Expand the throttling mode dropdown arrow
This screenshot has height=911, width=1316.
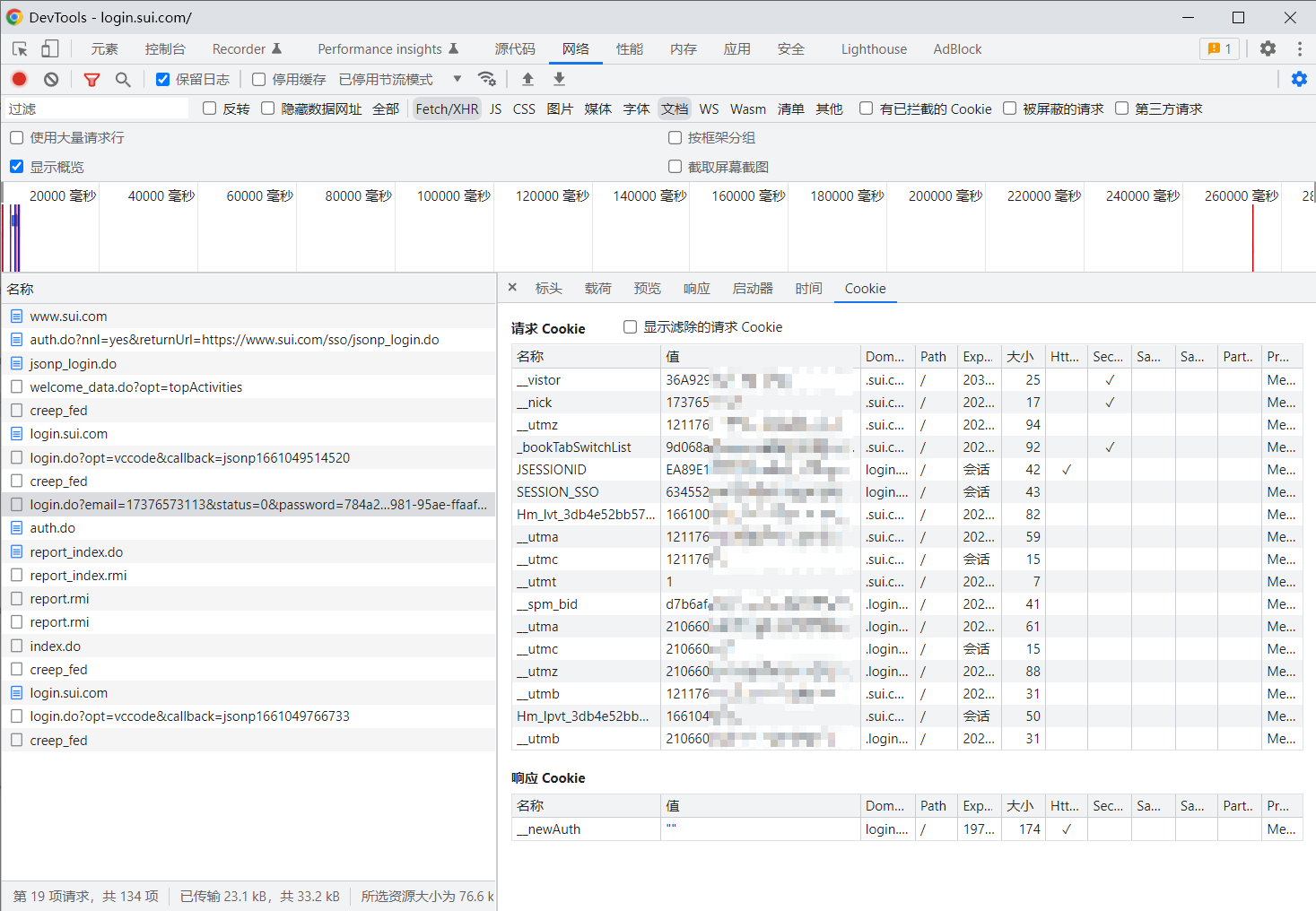click(458, 79)
